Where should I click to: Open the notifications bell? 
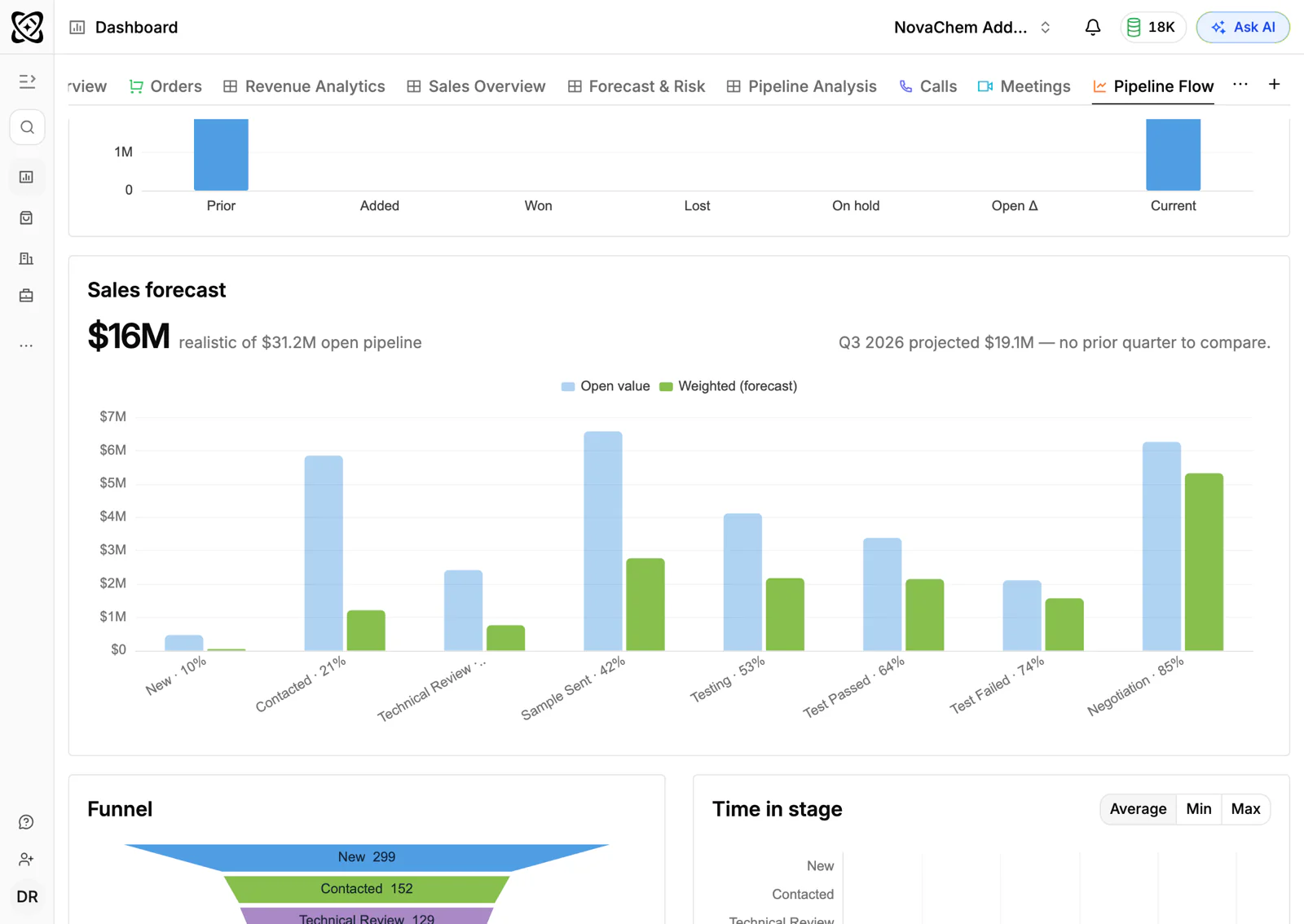pos(1093,27)
